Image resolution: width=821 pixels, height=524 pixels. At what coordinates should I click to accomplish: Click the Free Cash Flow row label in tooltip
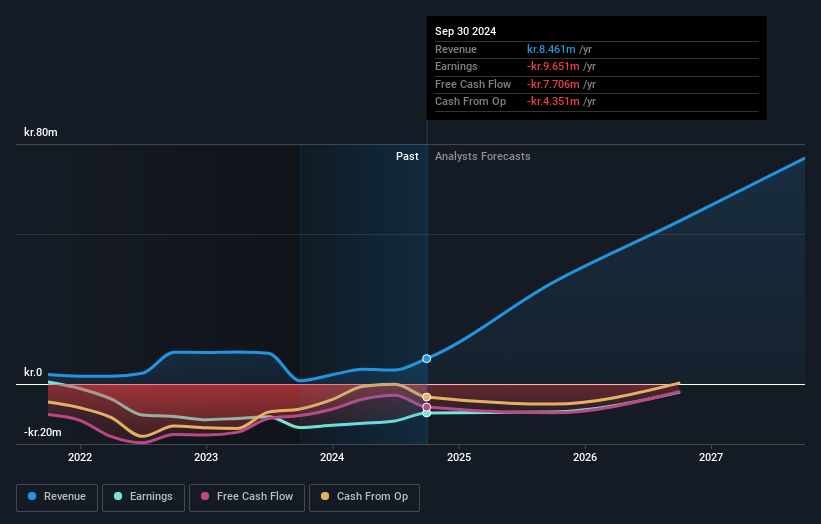(x=473, y=84)
